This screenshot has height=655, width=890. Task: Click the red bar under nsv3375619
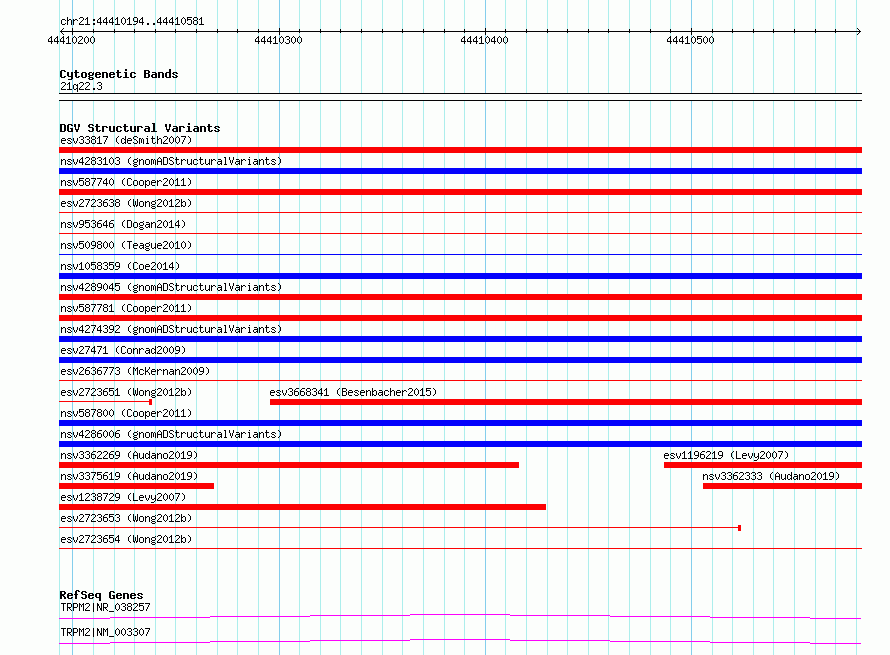click(136, 486)
